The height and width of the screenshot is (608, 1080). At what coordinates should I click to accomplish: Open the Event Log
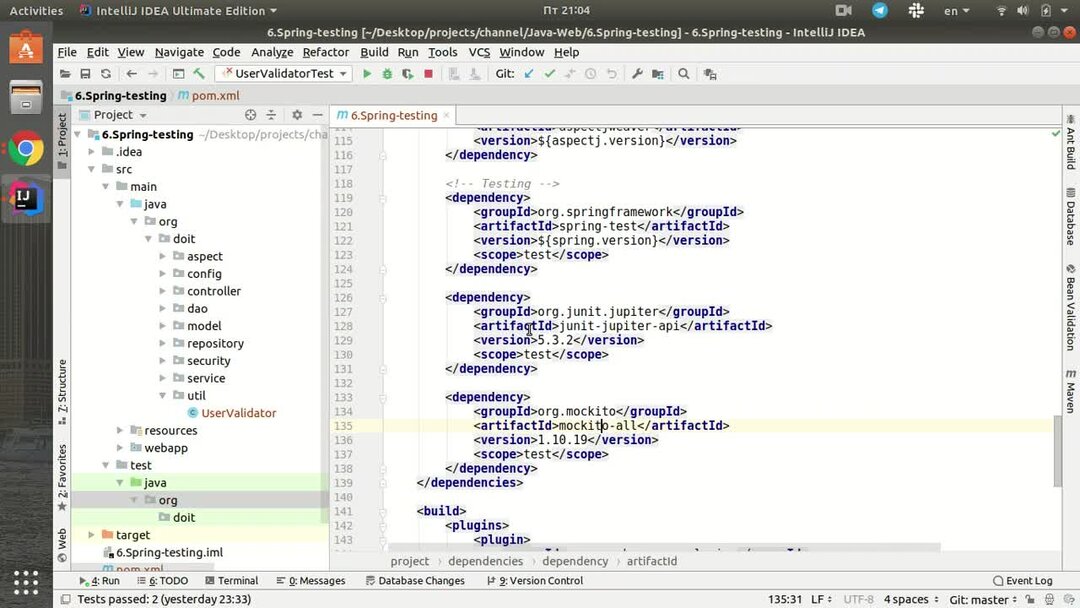tap(1023, 580)
